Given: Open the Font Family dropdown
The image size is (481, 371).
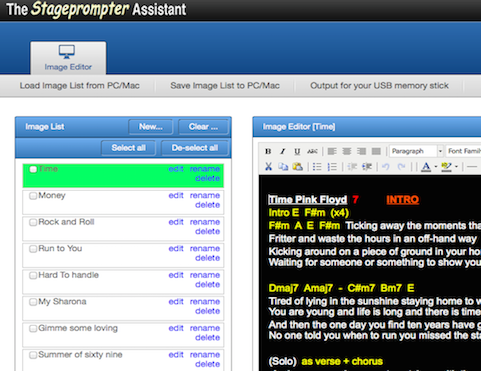Looking at the screenshot, I should coord(463,151).
